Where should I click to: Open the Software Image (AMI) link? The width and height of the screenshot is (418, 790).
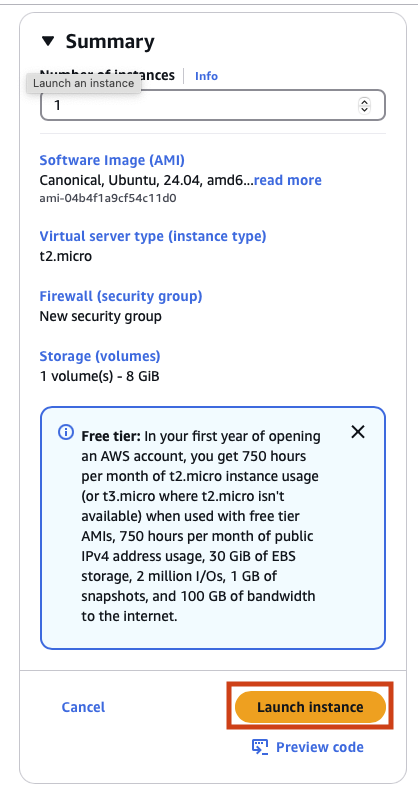click(112, 160)
